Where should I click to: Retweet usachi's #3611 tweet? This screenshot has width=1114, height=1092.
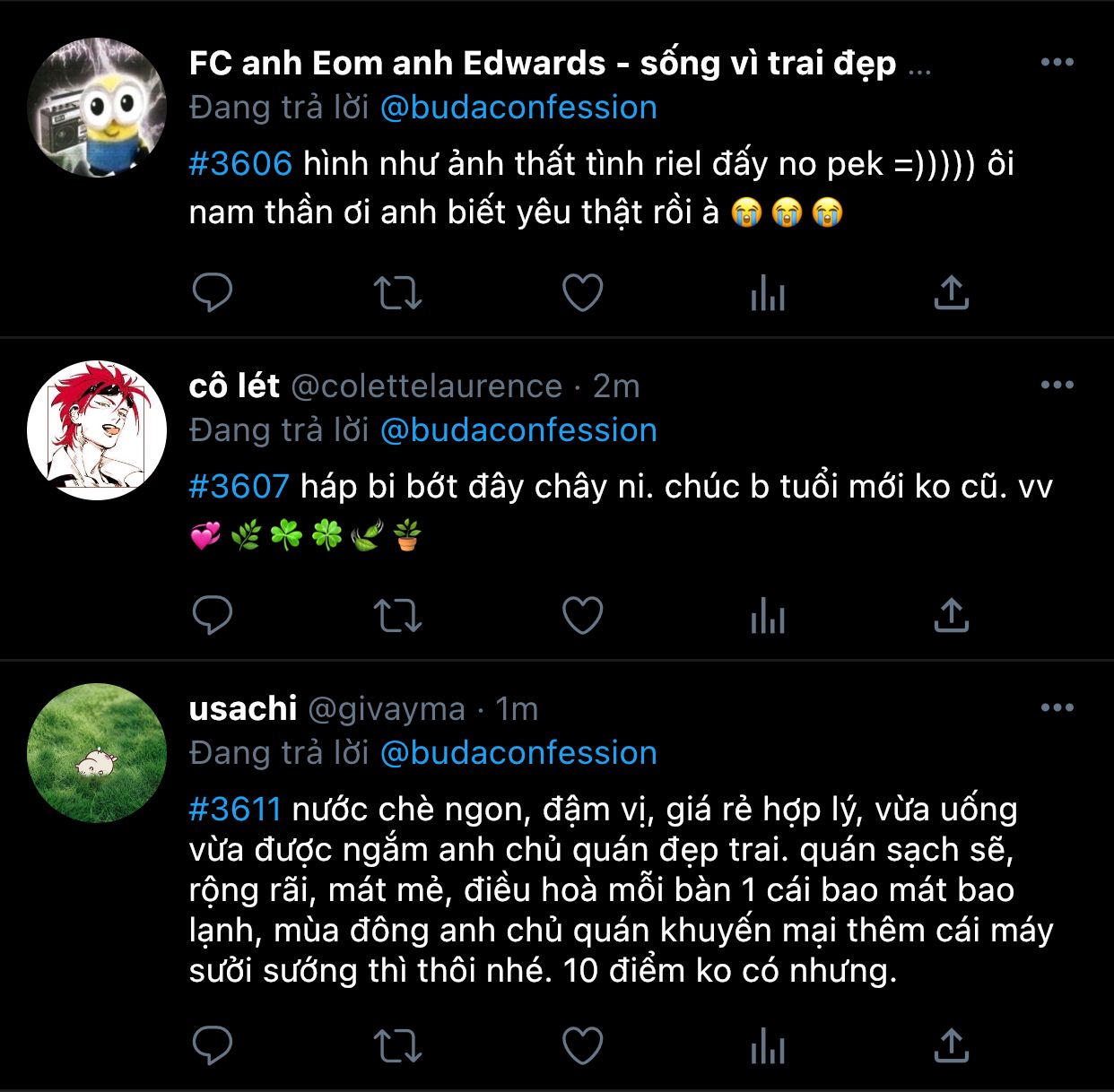[x=397, y=1045]
